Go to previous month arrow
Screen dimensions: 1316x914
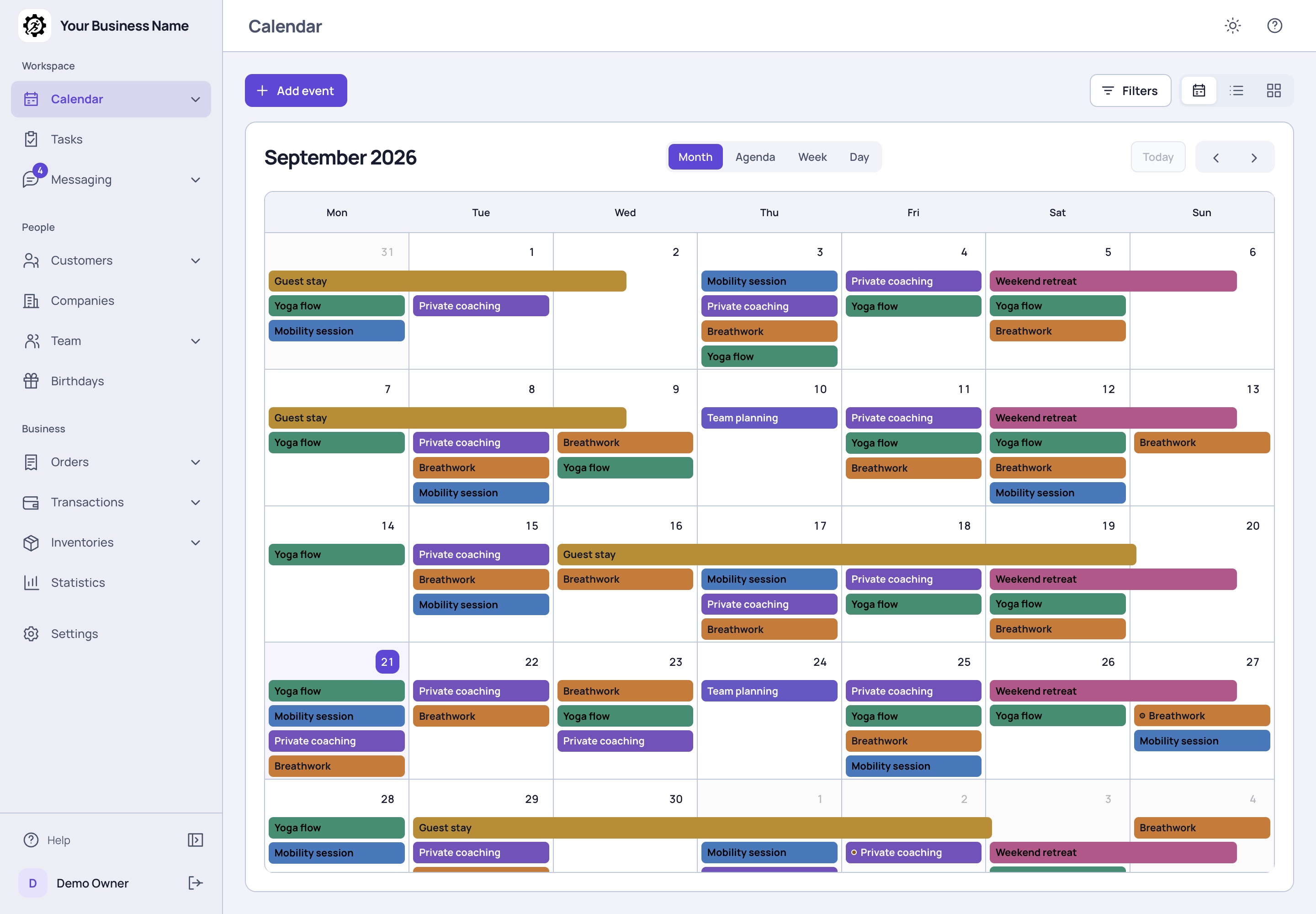pos(1216,158)
